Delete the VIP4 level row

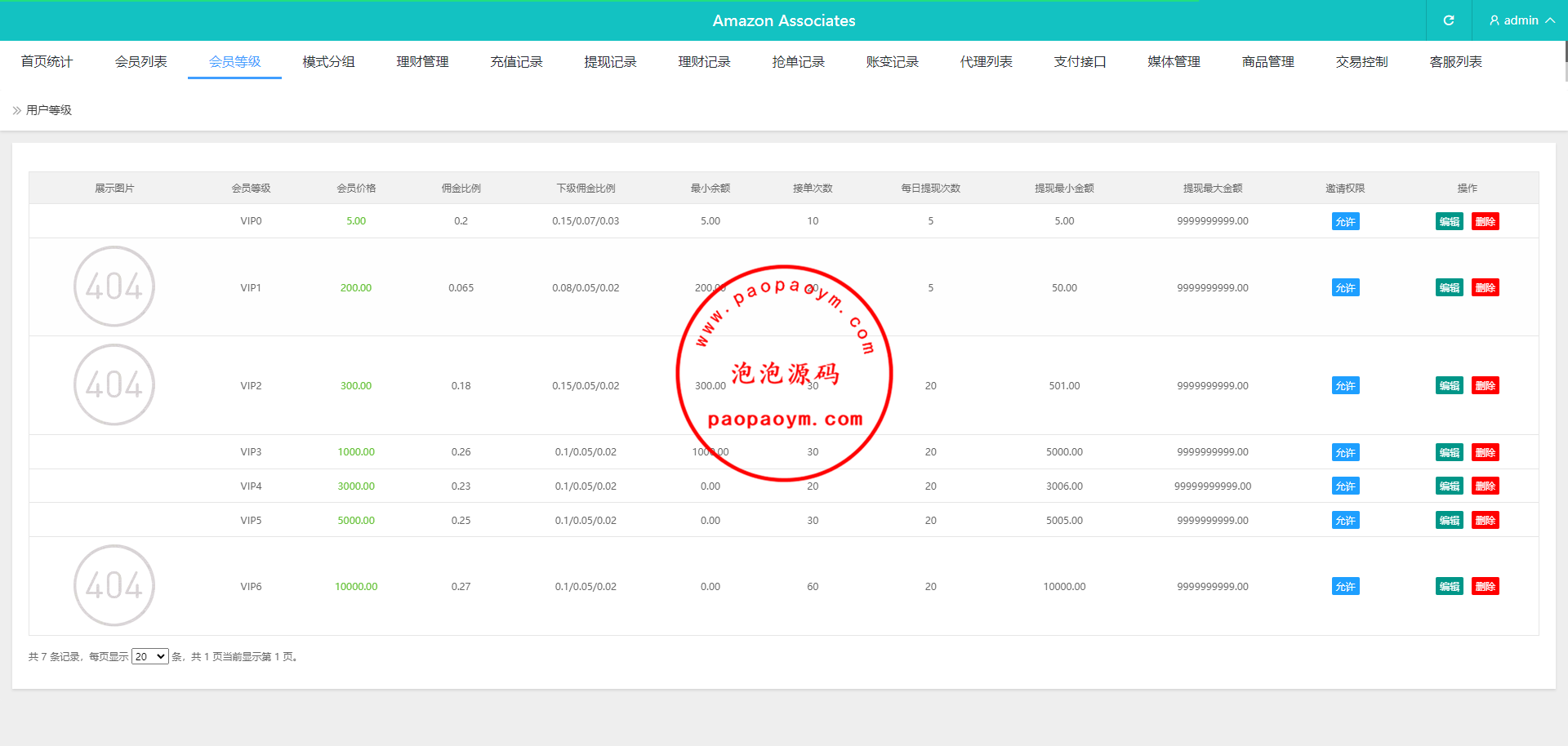coord(1485,486)
